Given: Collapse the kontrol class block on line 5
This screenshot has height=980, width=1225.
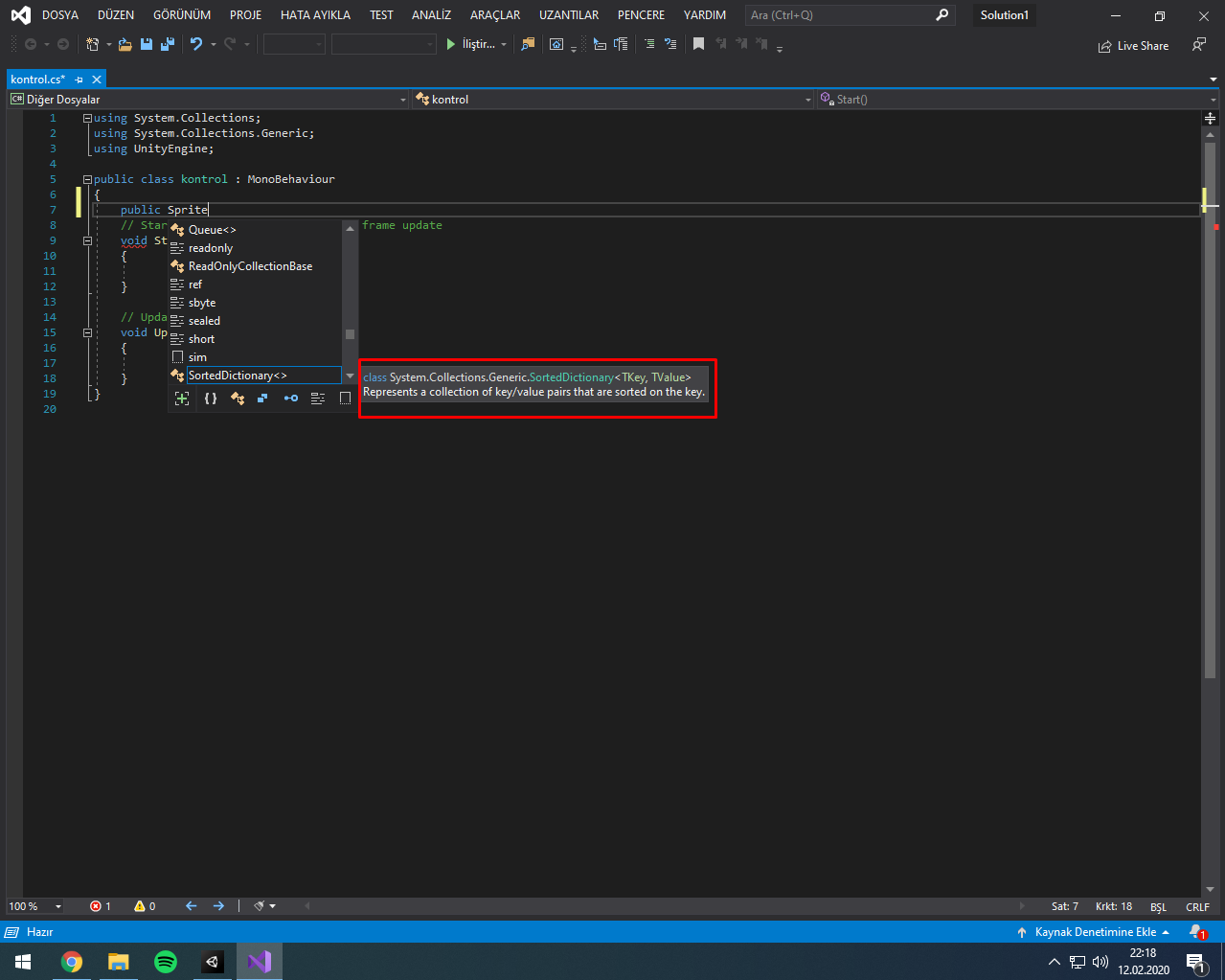Looking at the screenshot, I should (x=87, y=179).
